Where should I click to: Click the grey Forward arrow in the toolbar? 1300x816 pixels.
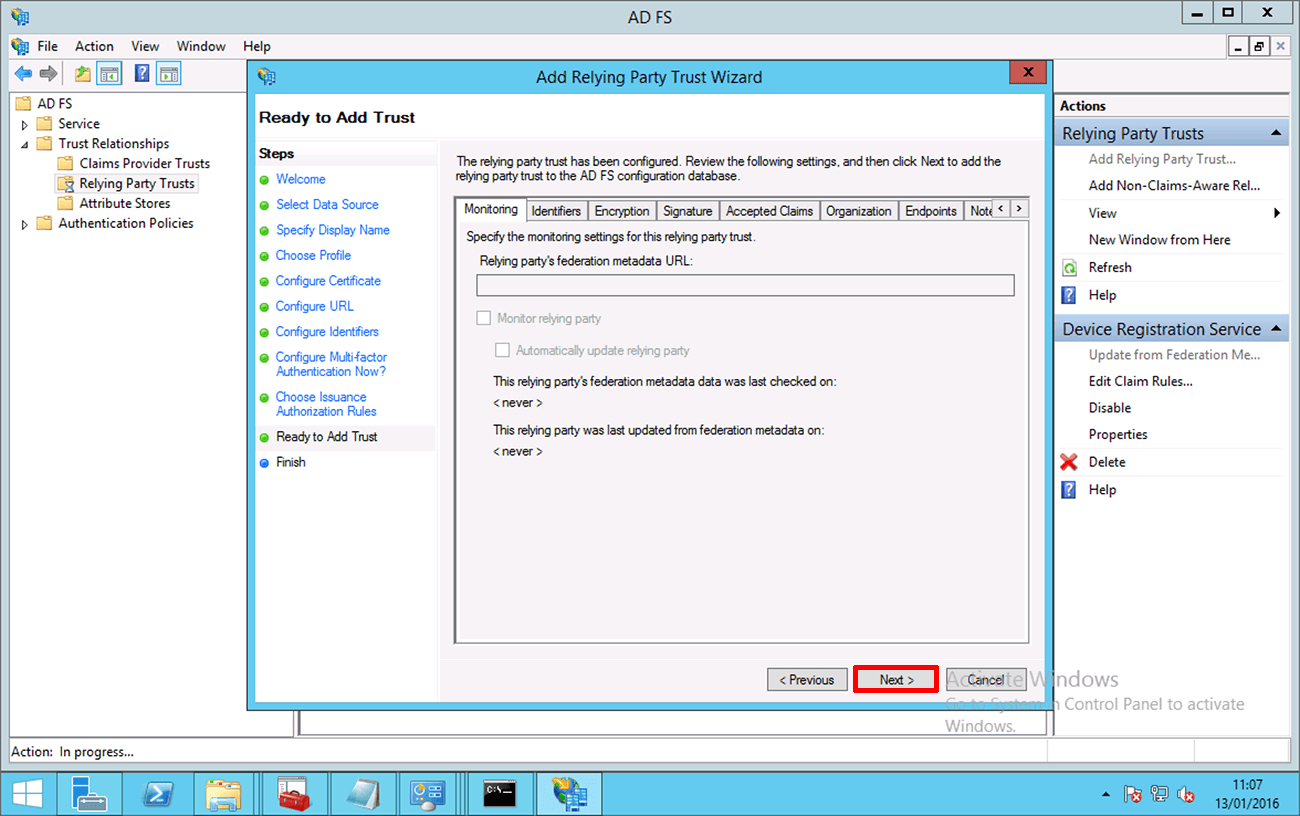point(48,73)
